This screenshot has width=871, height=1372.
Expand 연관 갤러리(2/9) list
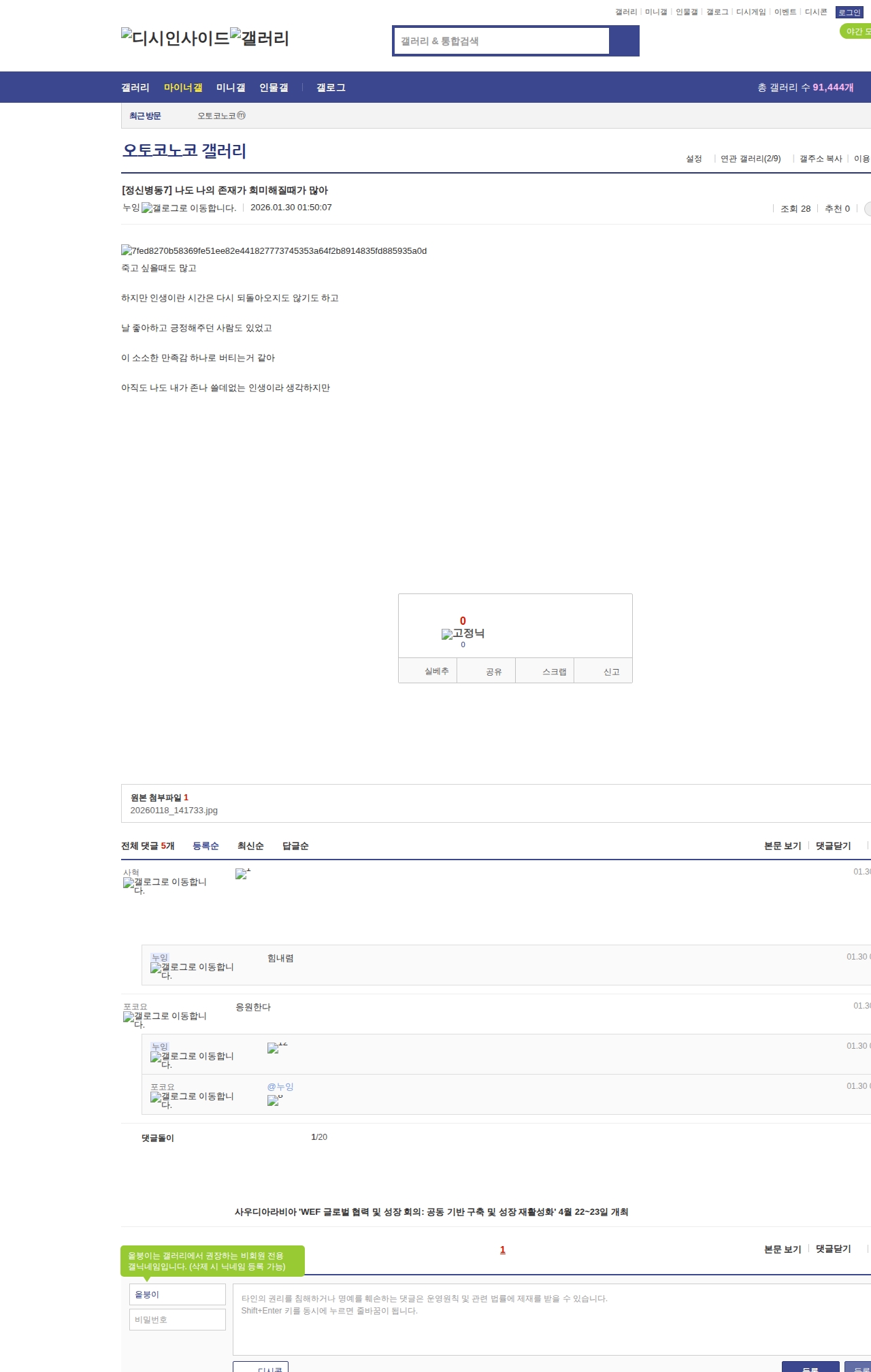tap(751, 159)
